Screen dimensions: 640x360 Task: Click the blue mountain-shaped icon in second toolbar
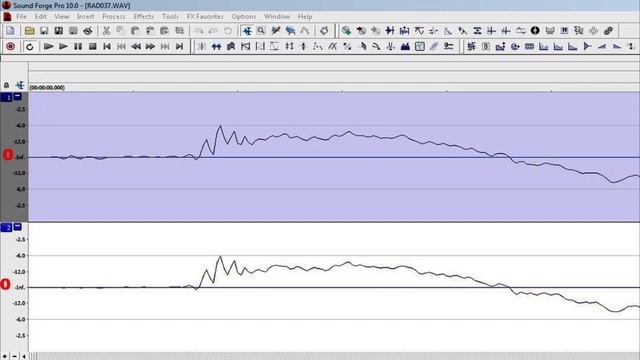(x=405, y=47)
